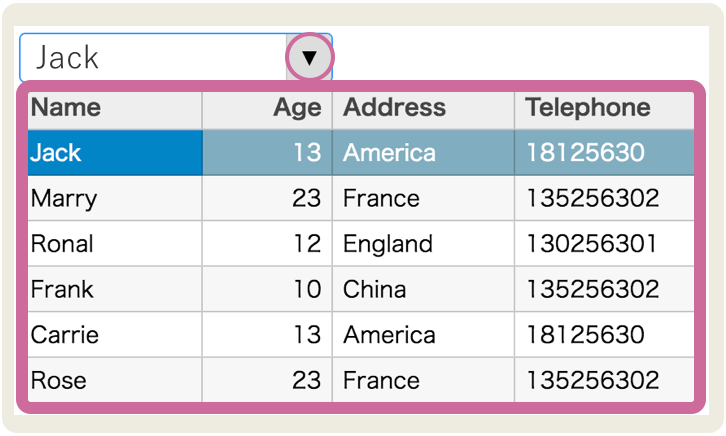Click the Jack text input field

coord(153,57)
